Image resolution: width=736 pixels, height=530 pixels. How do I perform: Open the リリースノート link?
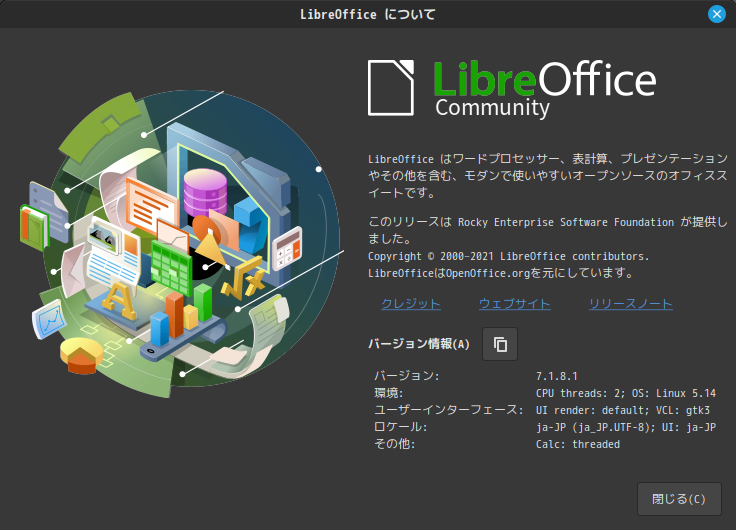tap(630, 304)
